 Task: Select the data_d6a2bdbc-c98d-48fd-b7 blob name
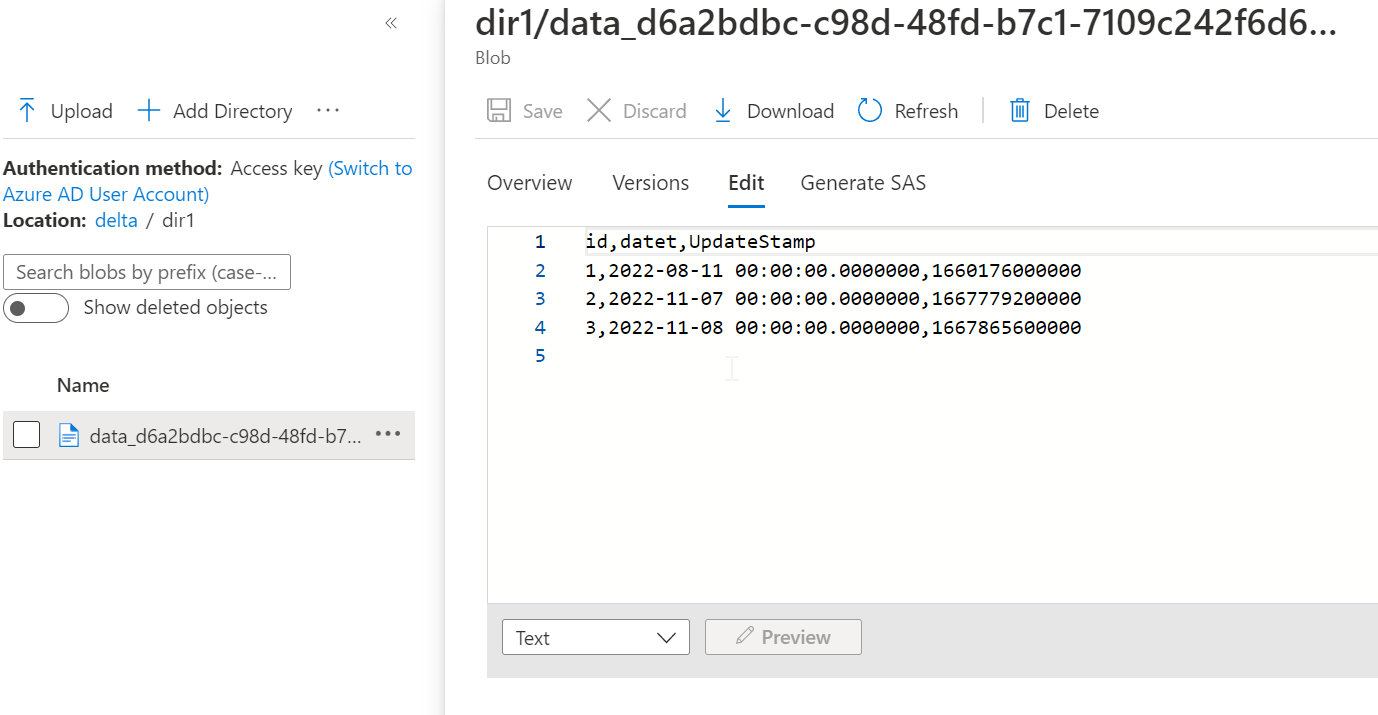tap(226, 436)
